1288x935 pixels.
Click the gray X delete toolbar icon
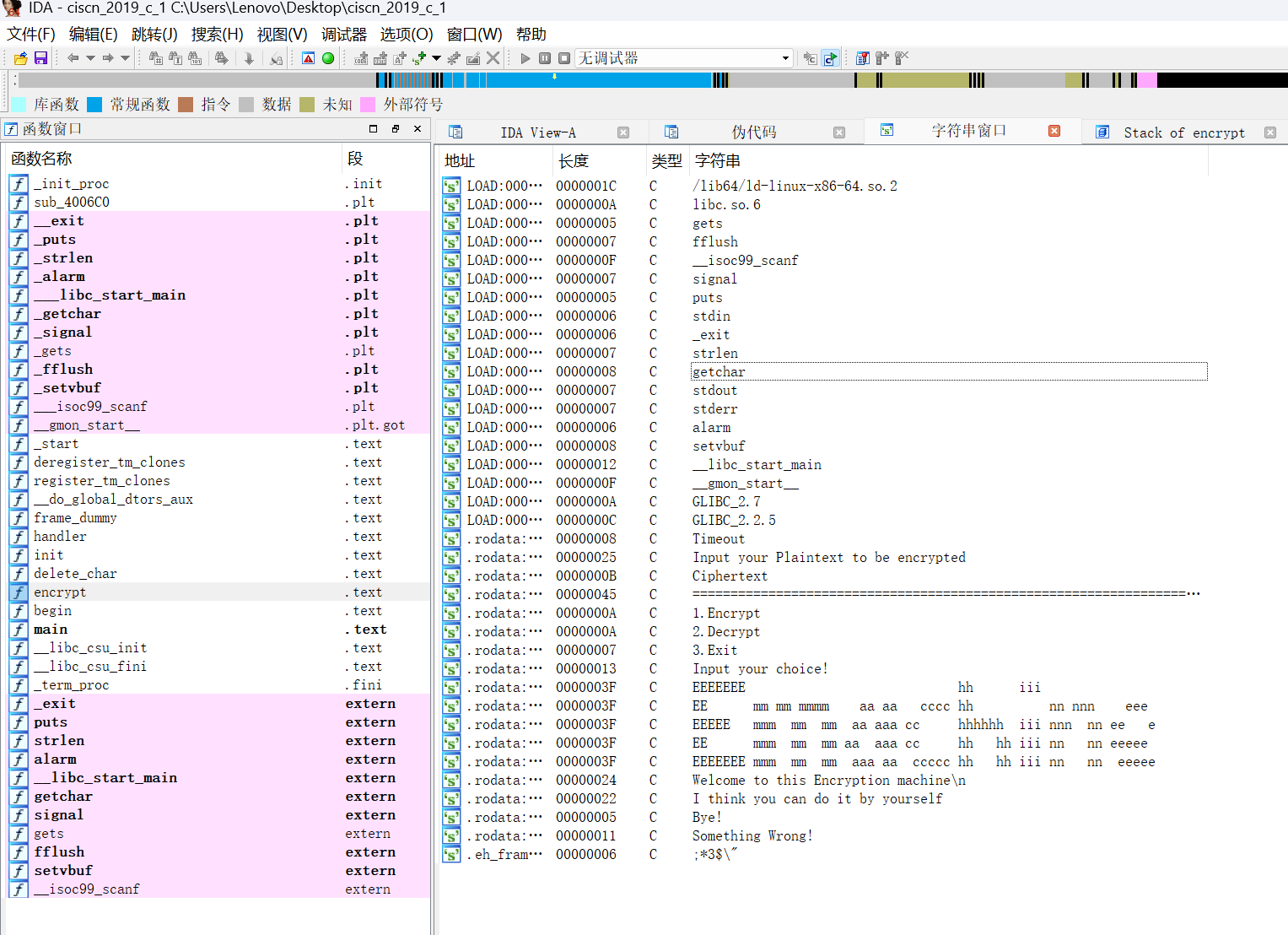tap(493, 58)
